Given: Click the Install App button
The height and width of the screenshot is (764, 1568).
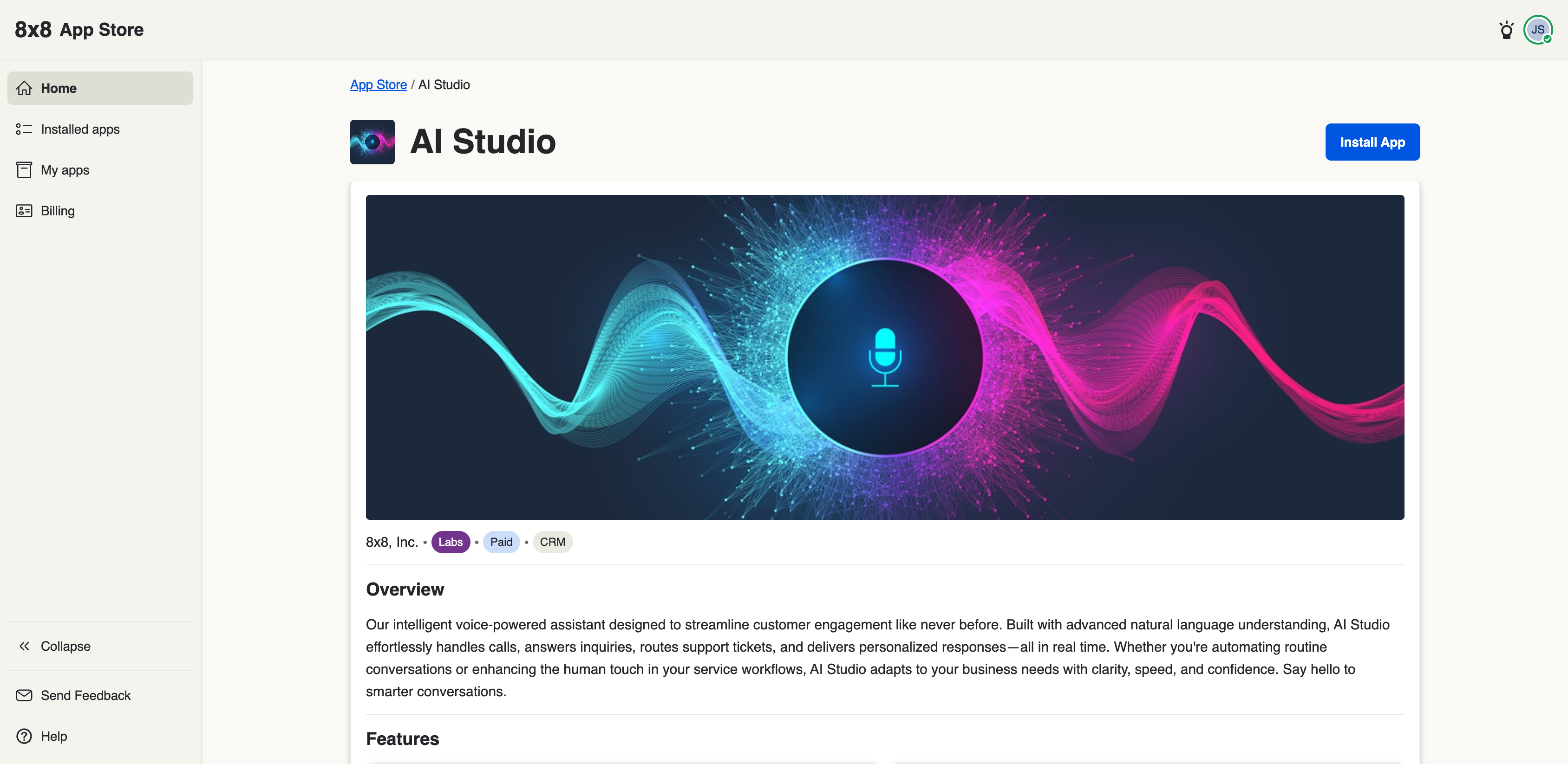Looking at the screenshot, I should click(x=1372, y=142).
